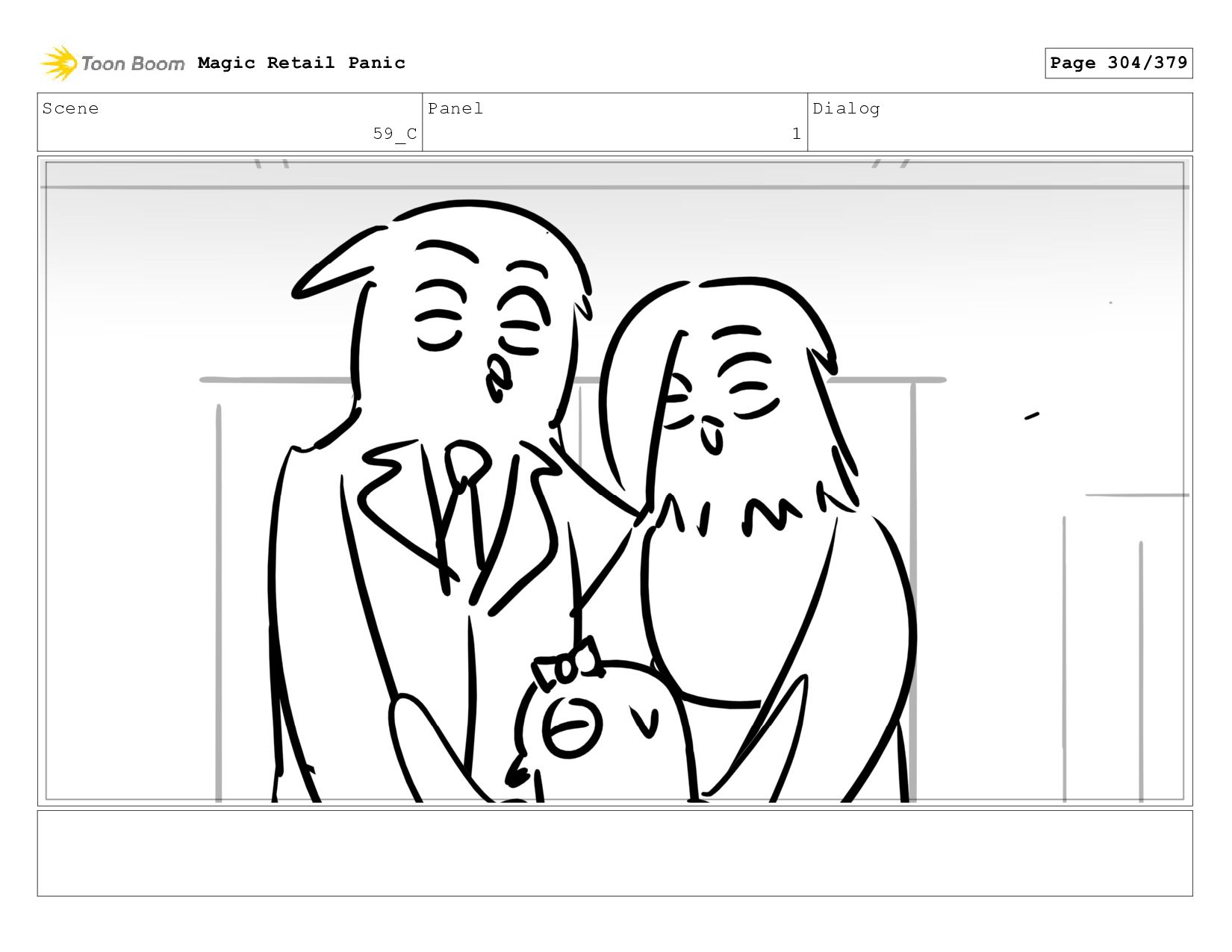Image resolution: width=1232 pixels, height=952 pixels.
Task: Click the Toon Boom logo
Action: pos(112,63)
